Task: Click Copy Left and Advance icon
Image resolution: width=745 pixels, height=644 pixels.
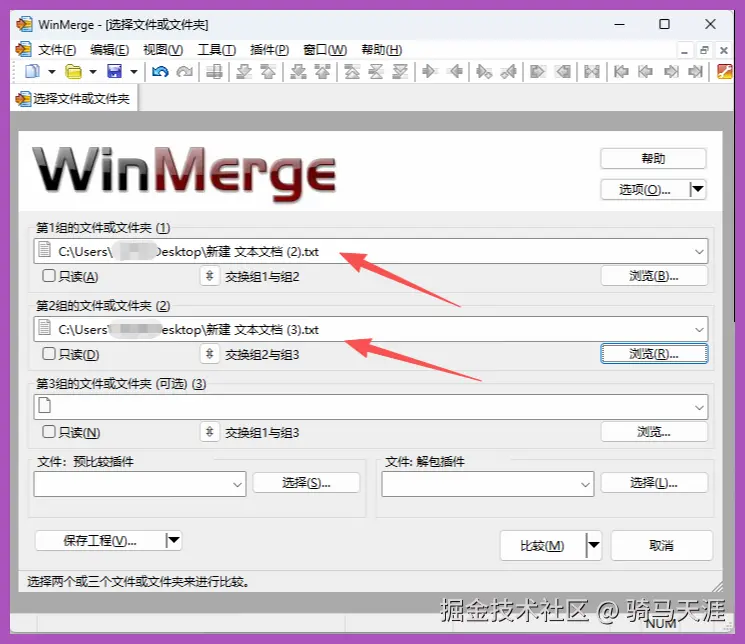Action: pos(509,72)
